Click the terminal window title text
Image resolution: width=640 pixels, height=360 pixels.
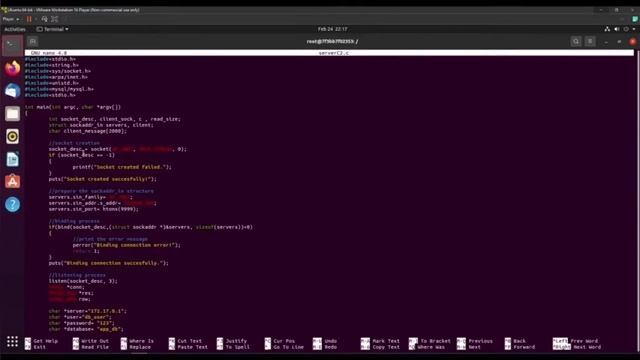(332, 41)
